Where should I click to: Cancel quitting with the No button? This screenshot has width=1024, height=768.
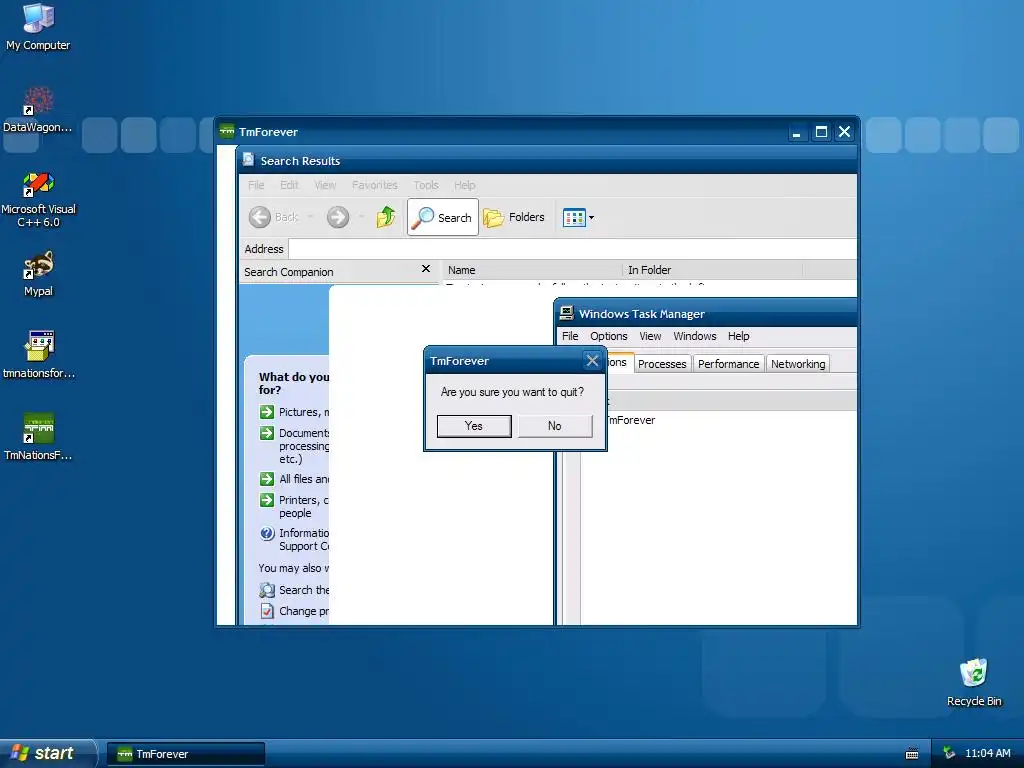tap(555, 426)
